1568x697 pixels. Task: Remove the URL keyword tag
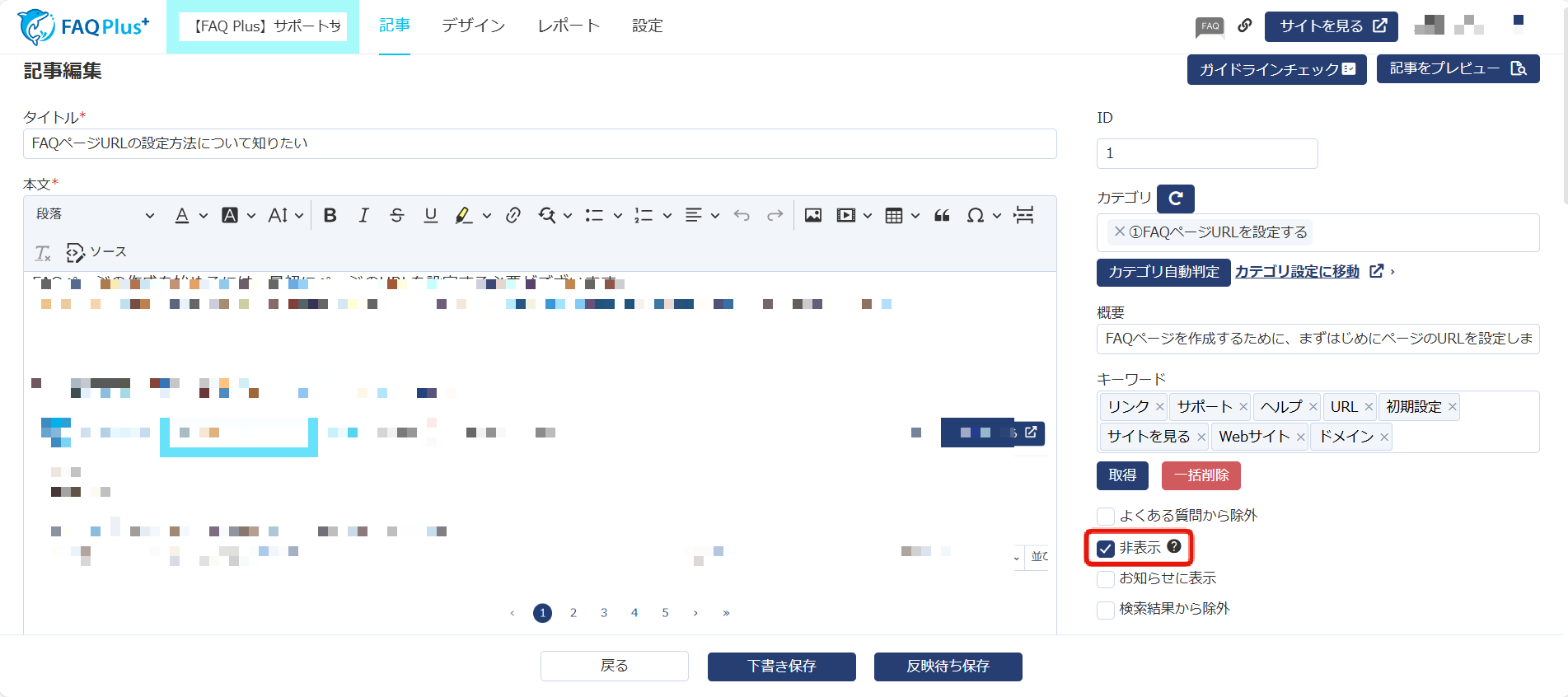click(x=1369, y=407)
